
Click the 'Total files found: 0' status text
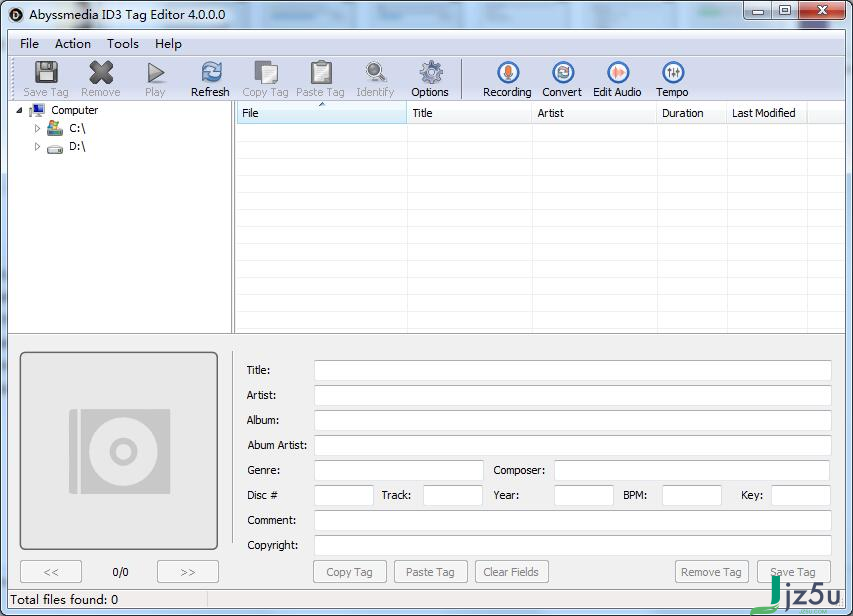click(64, 600)
